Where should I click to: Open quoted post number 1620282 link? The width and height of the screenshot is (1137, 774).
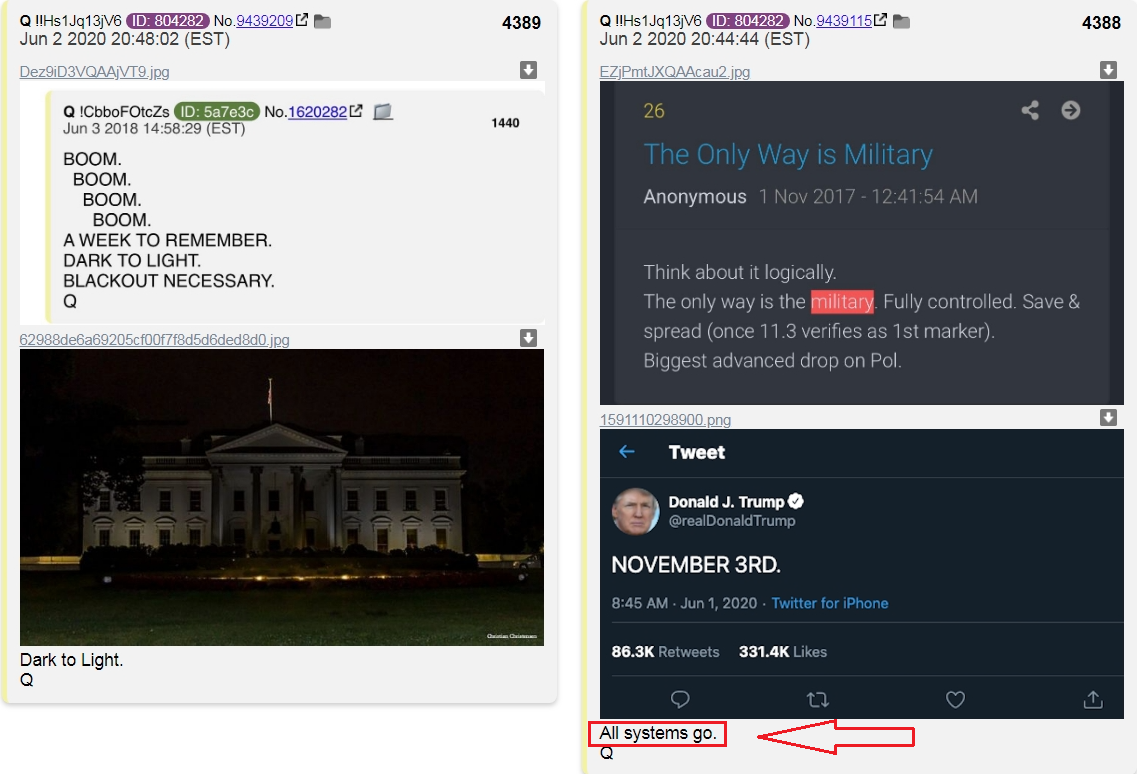point(318,112)
